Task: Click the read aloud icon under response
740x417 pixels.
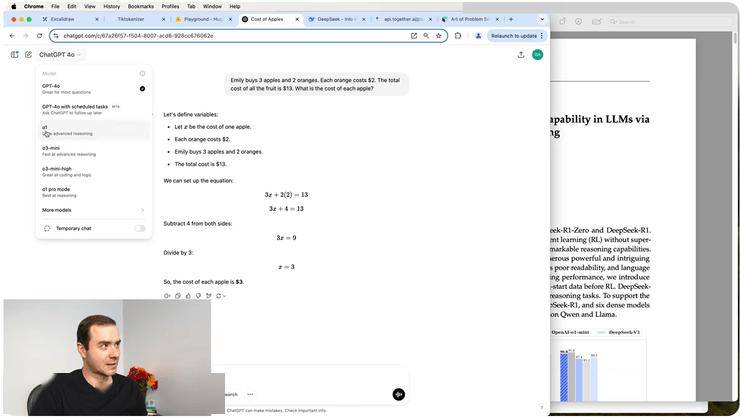Action: (167, 296)
